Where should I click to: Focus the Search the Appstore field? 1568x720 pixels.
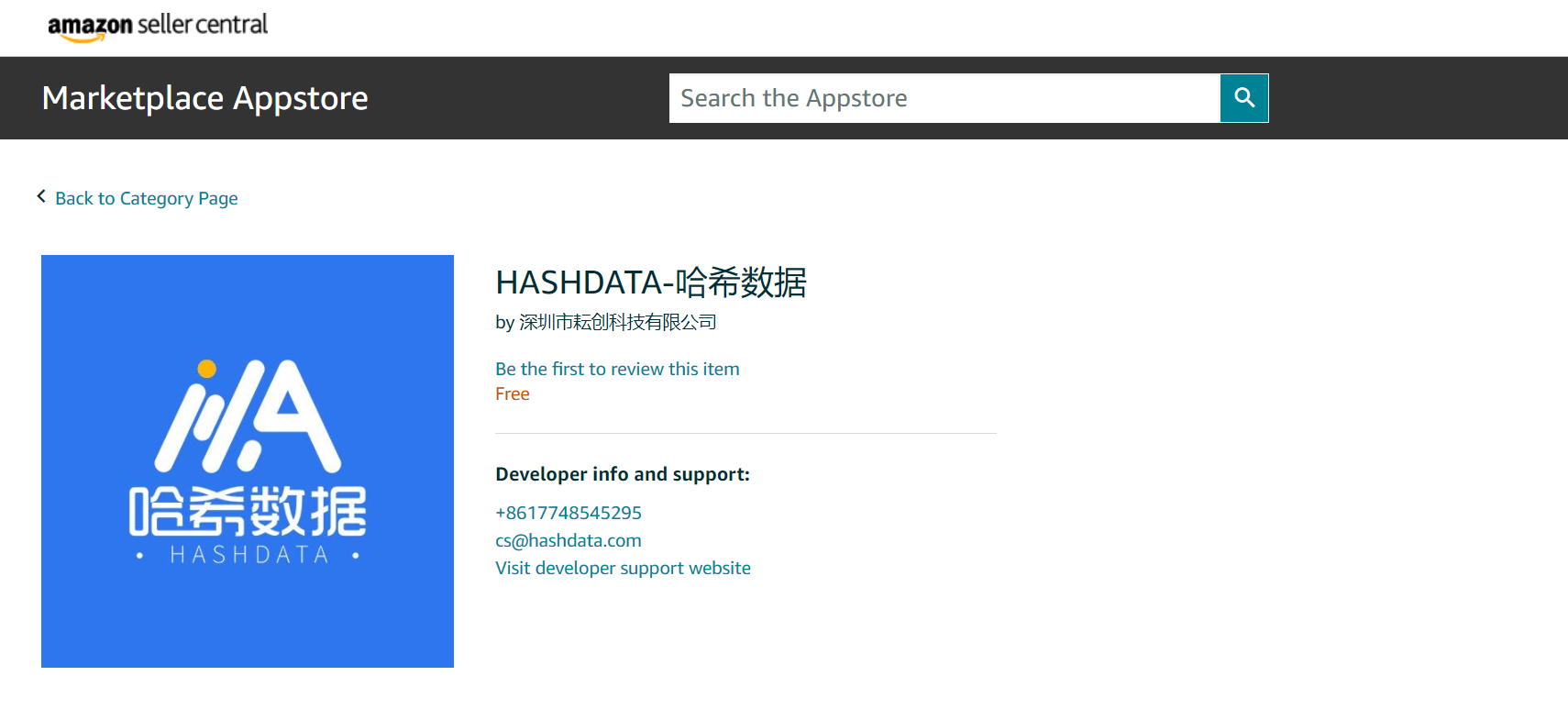point(944,98)
